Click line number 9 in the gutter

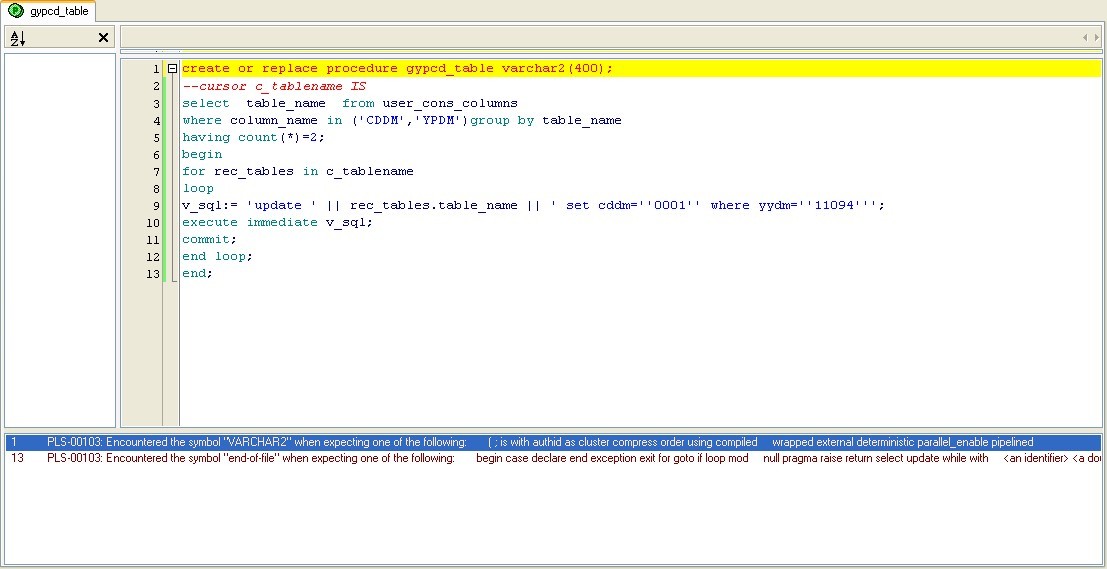(x=156, y=205)
